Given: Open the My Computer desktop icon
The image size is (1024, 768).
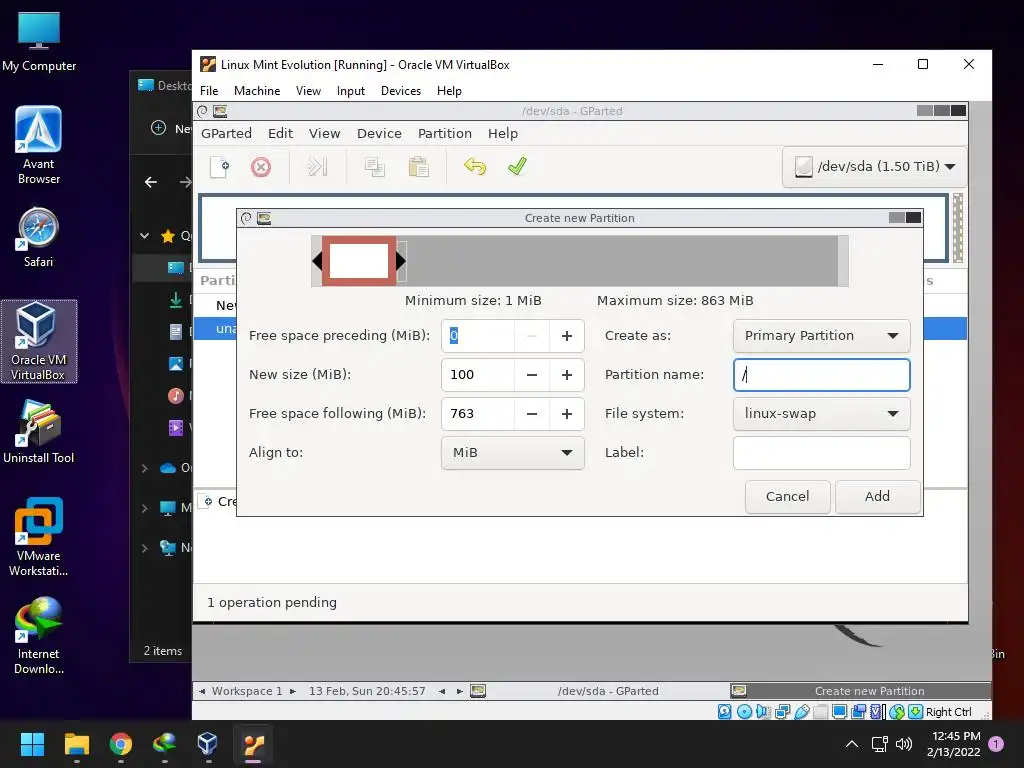Looking at the screenshot, I should pos(39,42).
